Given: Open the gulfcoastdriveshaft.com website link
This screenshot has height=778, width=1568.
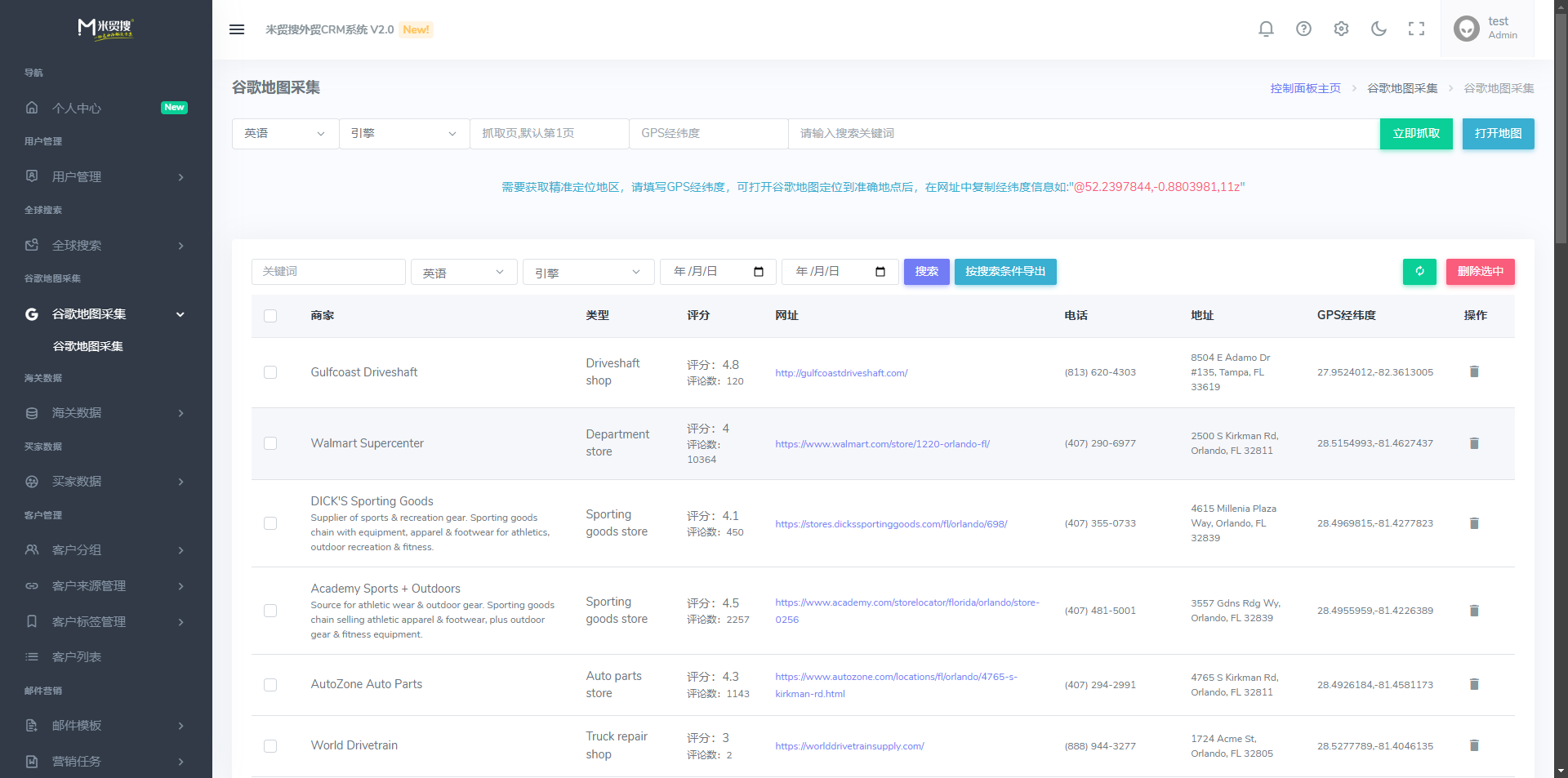Looking at the screenshot, I should (x=841, y=373).
